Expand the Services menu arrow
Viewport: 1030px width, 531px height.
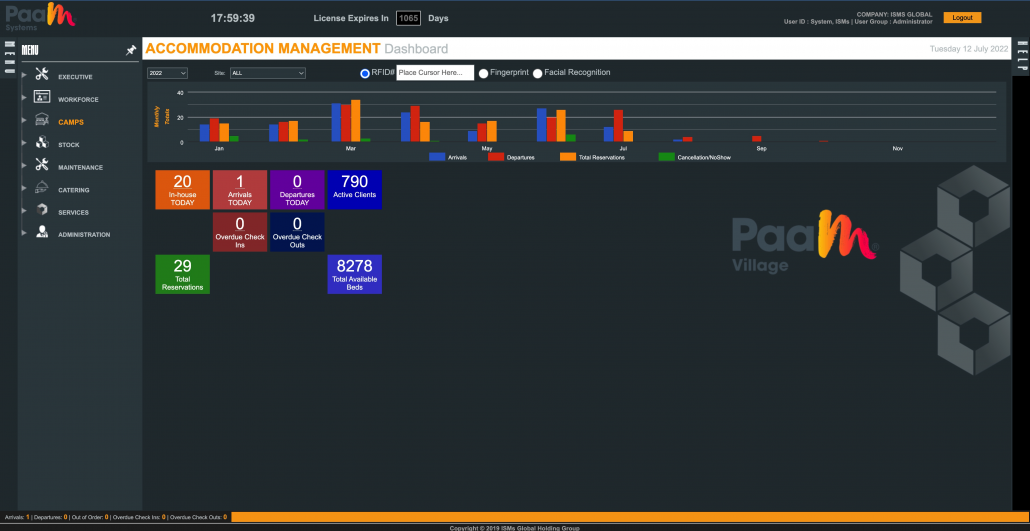[x=24, y=210]
